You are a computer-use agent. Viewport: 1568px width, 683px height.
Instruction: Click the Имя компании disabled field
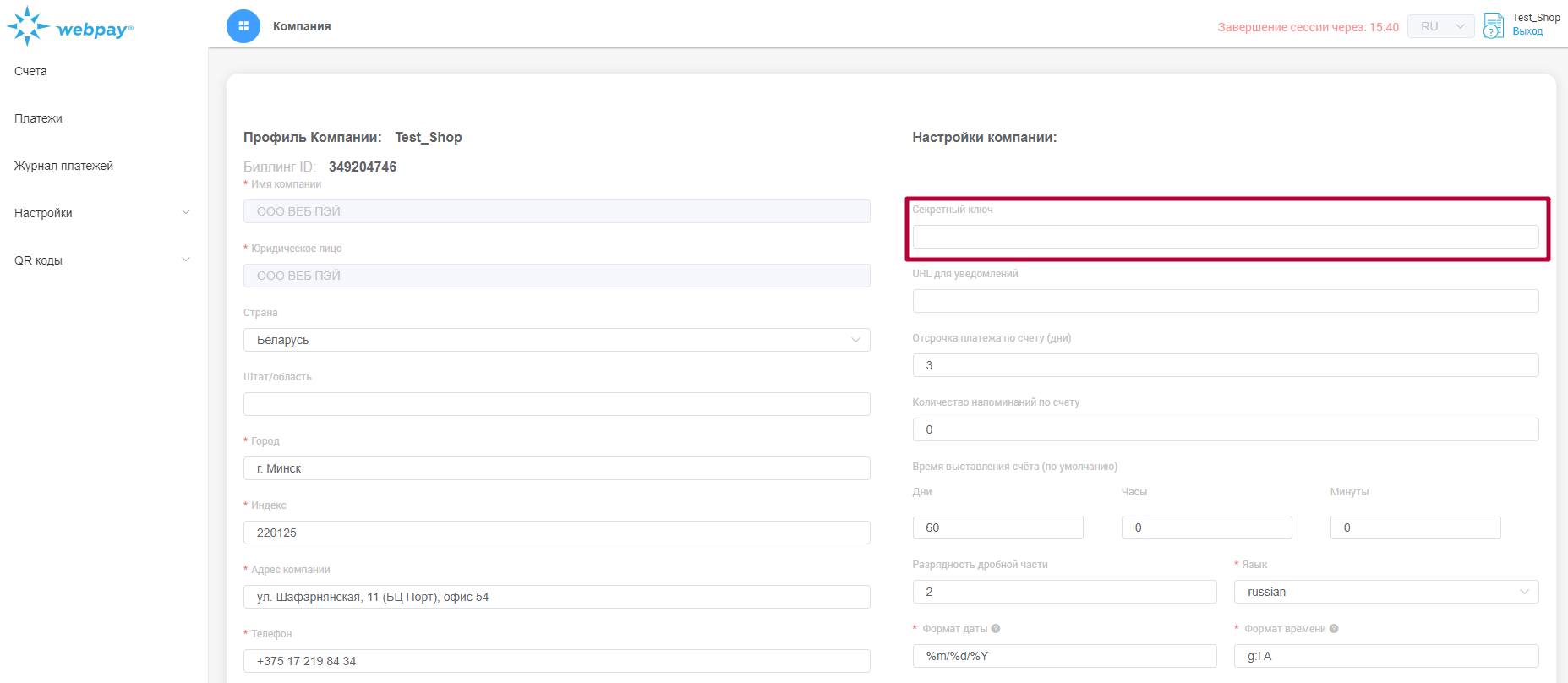[x=557, y=211]
